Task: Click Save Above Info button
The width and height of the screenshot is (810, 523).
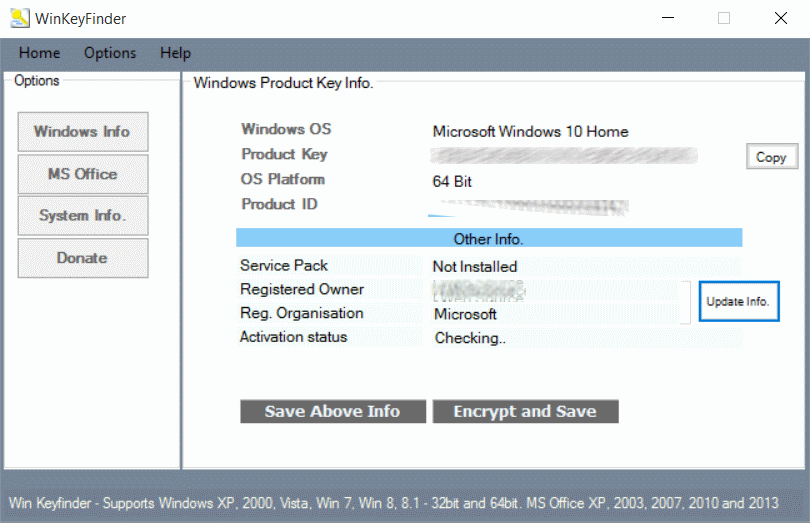Action: (x=333, y=411)
